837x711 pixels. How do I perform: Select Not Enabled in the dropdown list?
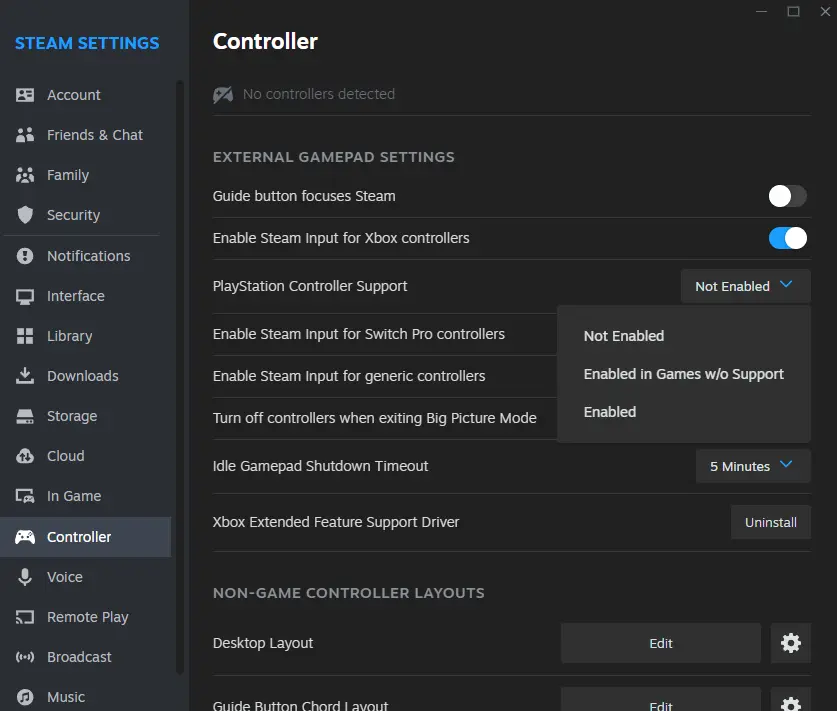point(684,336)
